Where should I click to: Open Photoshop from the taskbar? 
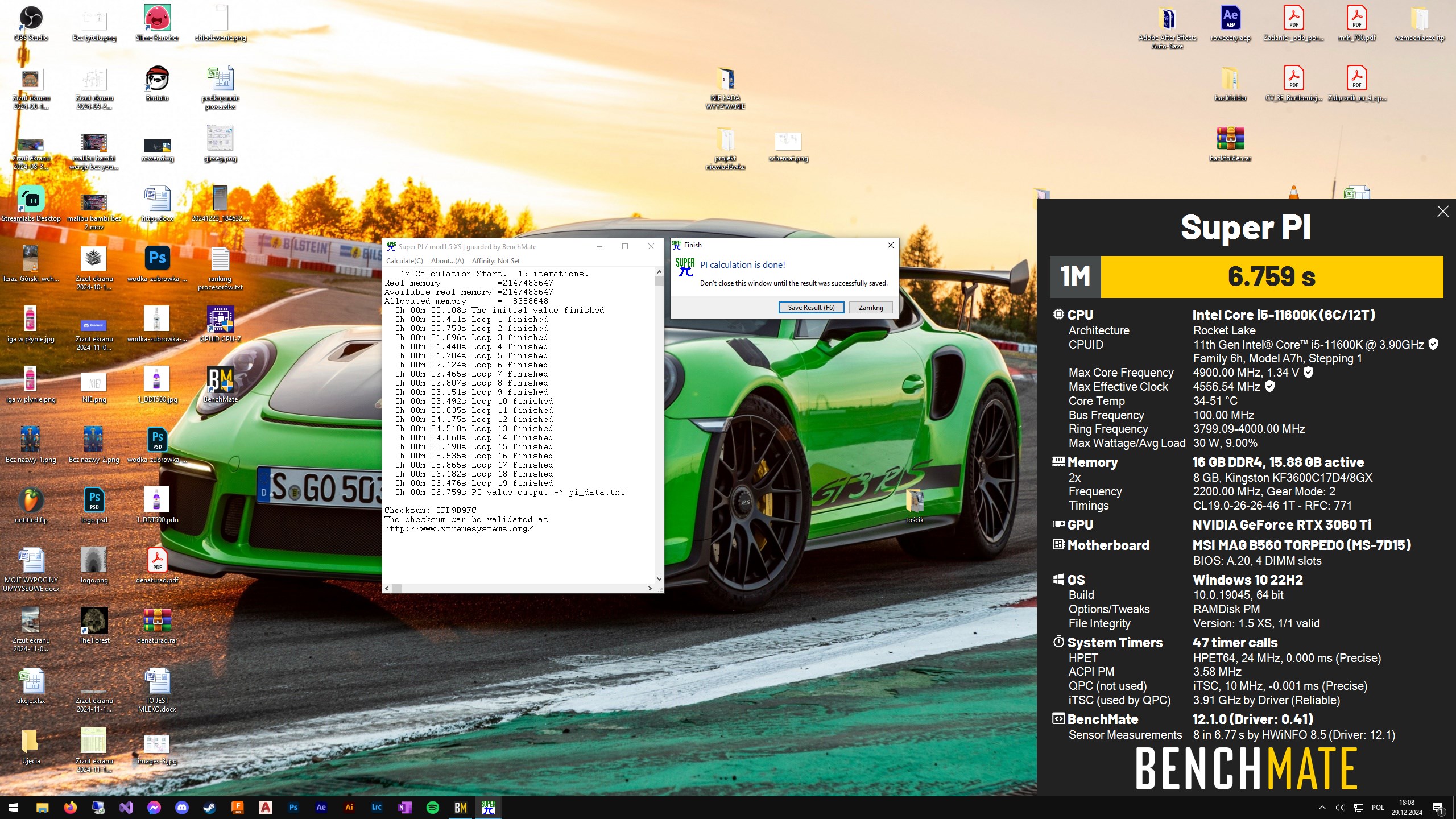(293, 807)
